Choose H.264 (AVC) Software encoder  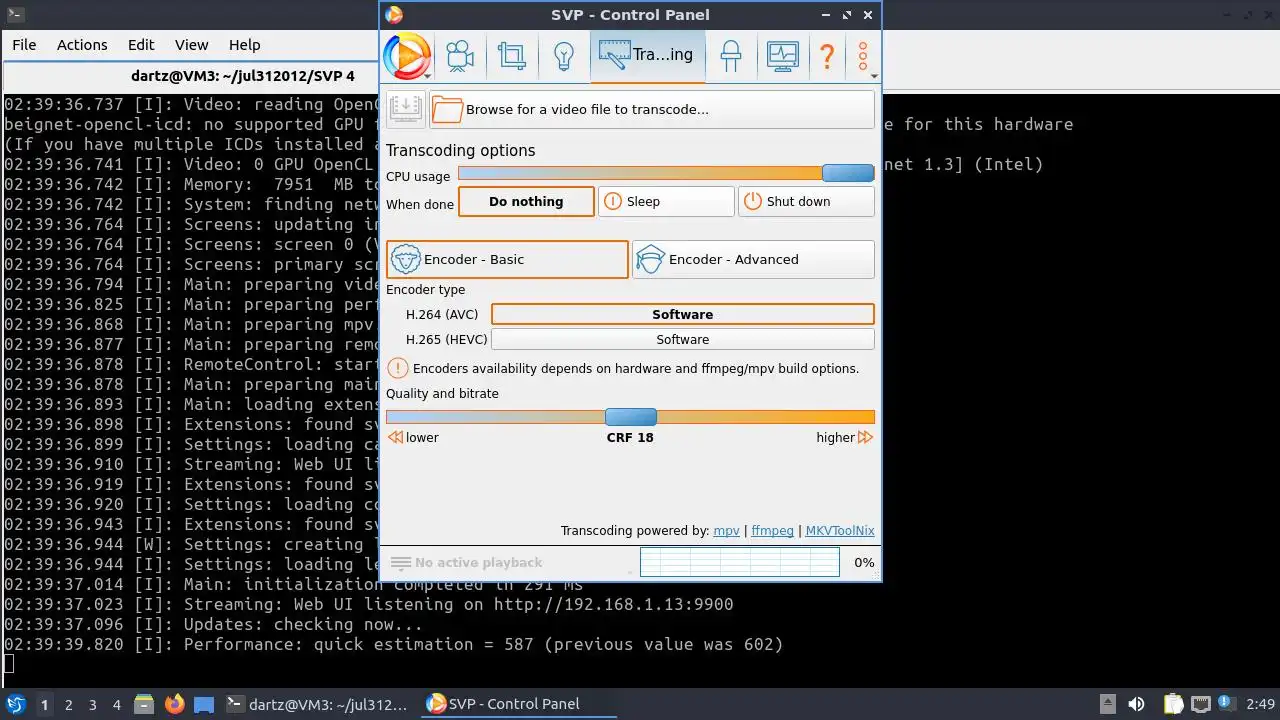coord(682,314)
